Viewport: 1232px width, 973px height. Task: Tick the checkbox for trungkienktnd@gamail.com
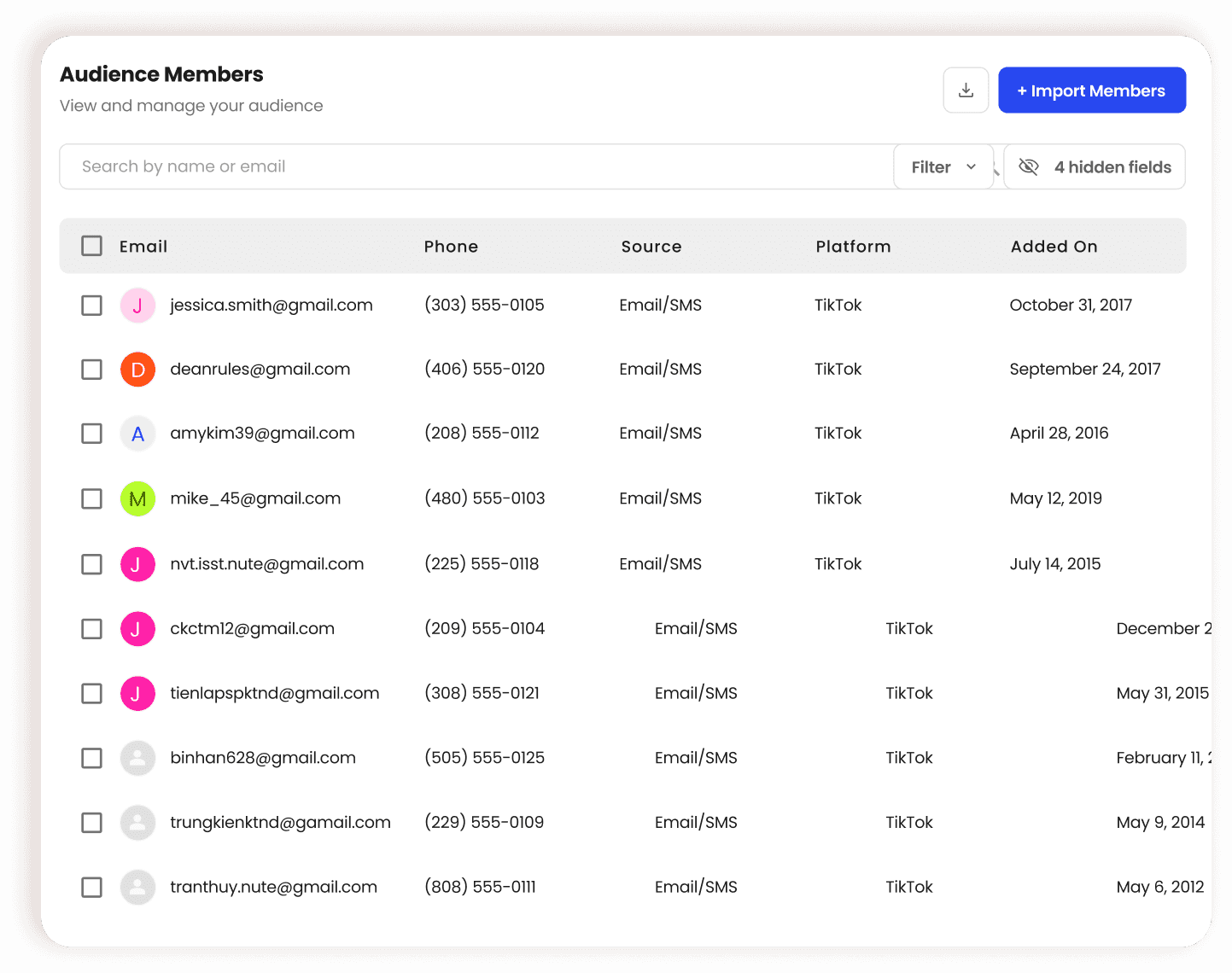91,823
